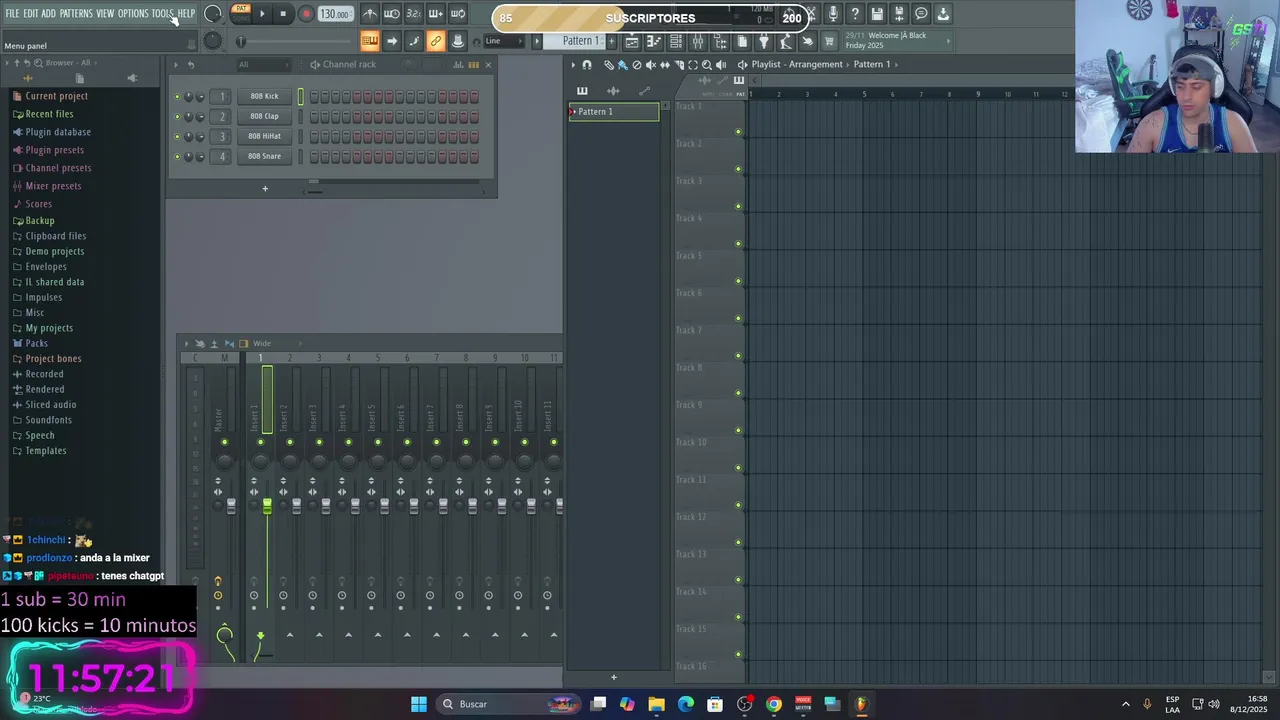Open the OPTIONS menu
Image resolution: width=1280 pixels, height=720 pixels.
pos(133,14)
